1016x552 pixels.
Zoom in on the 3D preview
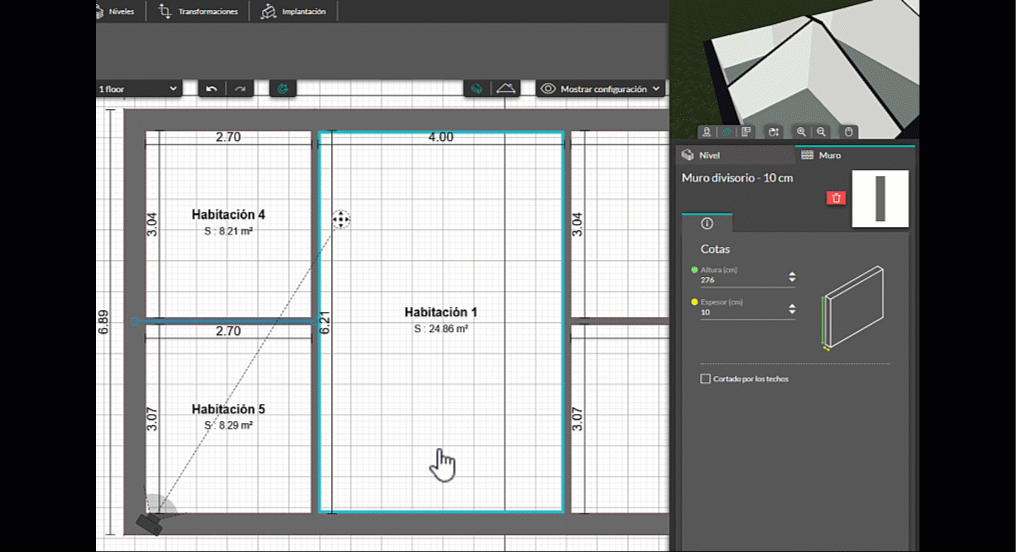pos(801,132)
